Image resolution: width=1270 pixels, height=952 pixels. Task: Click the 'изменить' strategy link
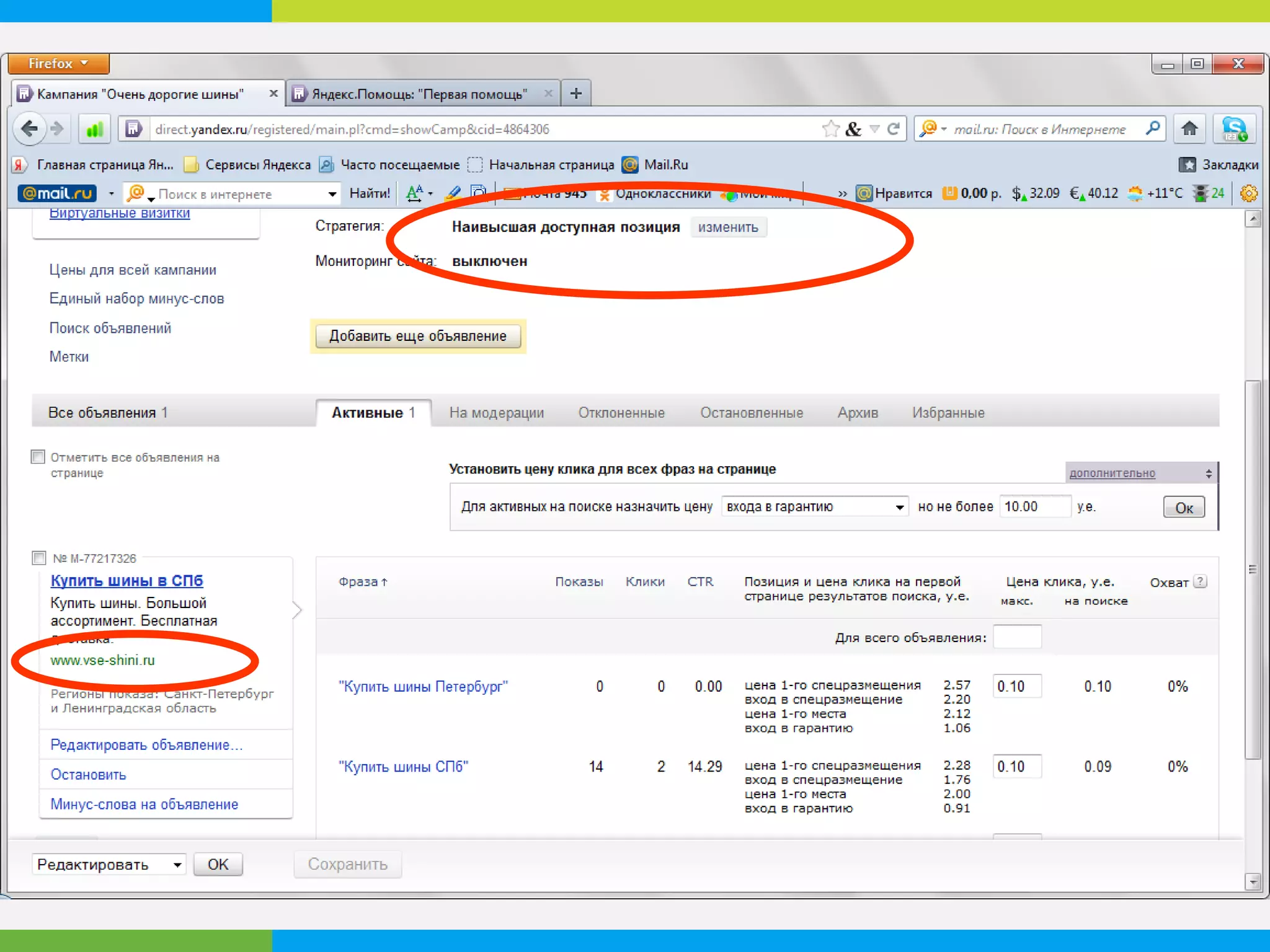click(x=728, y=227)
